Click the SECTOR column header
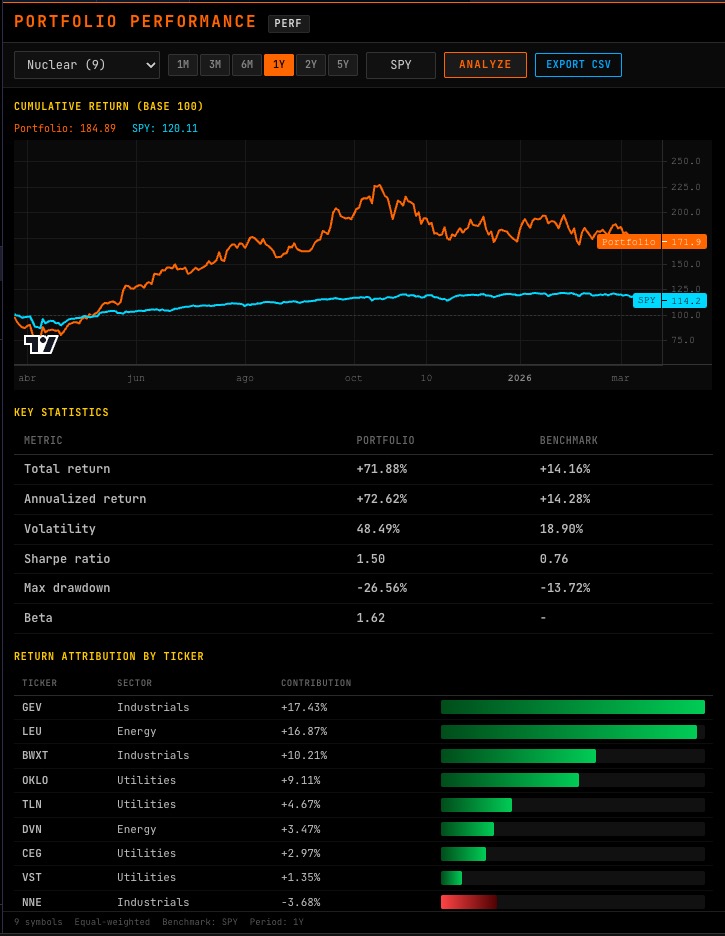Image resolution: width=725 pixels, height=936 pixels. click(x=134, y=683)
